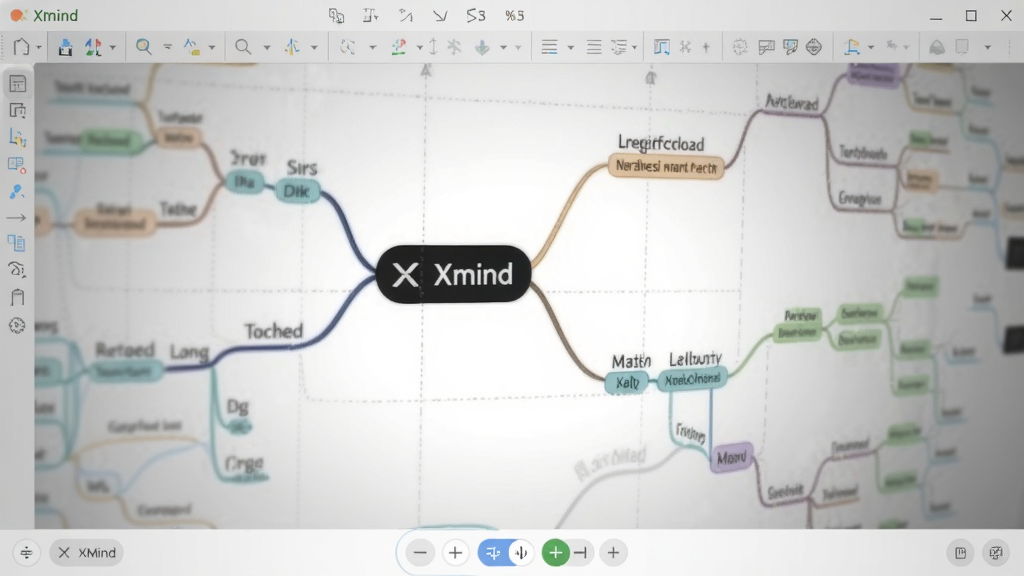Click the 'Lregirfccload' branch label
Viewport: 1024px width, 576px height.
coord(661,144)
